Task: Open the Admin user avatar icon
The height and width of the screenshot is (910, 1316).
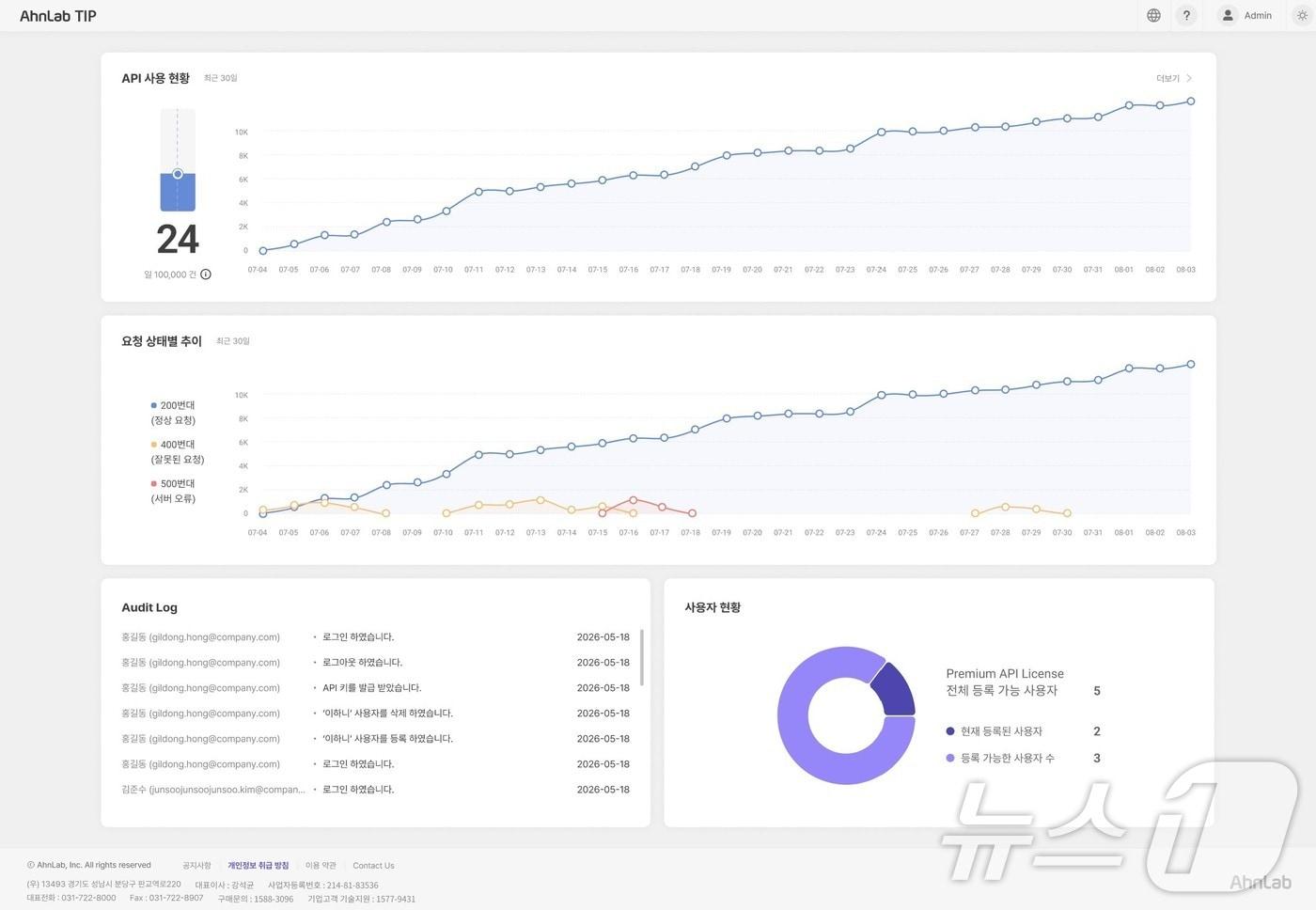Action: (1228, 15)
